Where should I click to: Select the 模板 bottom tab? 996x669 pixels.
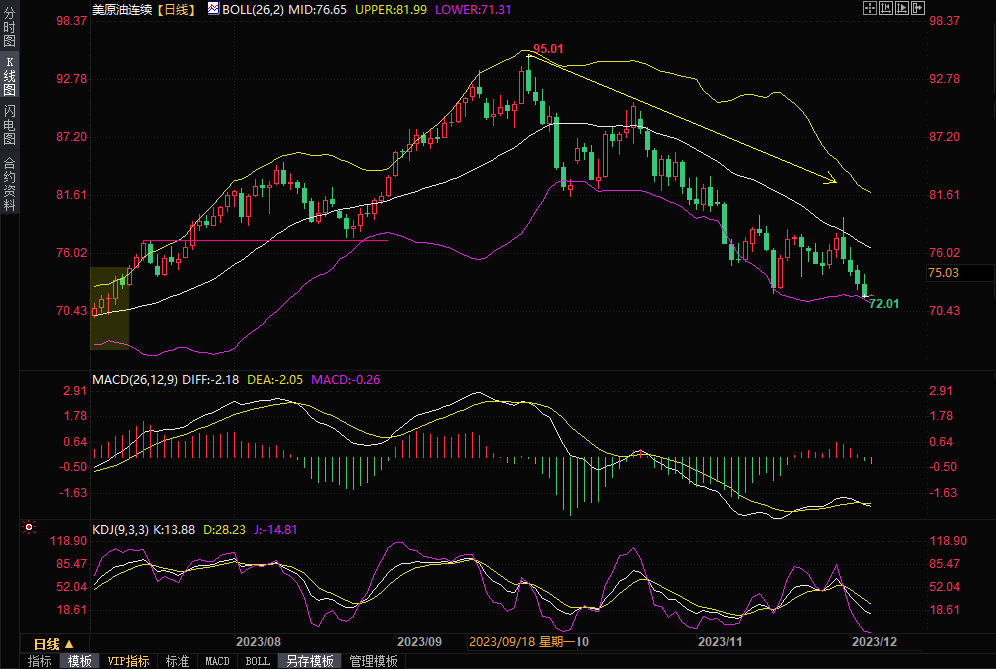pyautogui.click(x=79, y=661)
